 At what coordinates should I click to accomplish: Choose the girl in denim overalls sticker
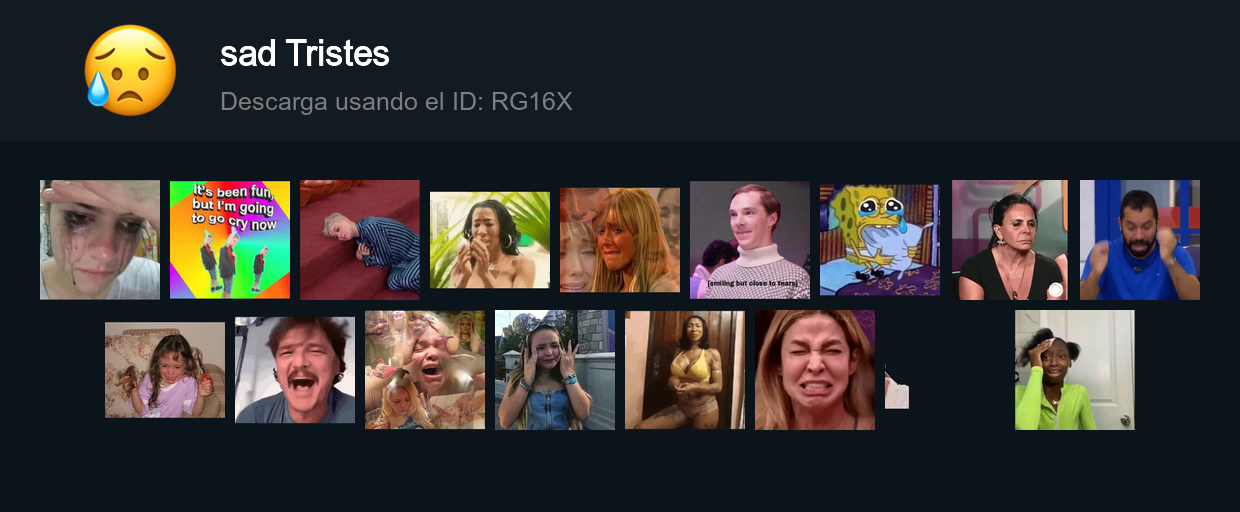555,370
